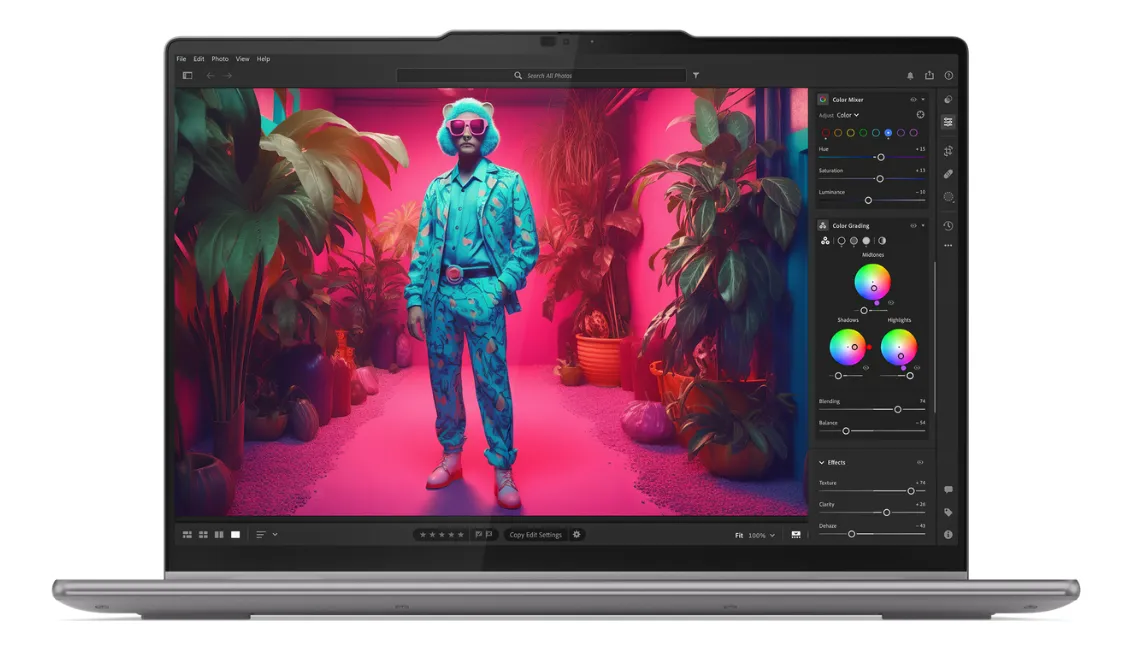
Task: Open the Adjust Color dropdown
Action: pos(848,115)
